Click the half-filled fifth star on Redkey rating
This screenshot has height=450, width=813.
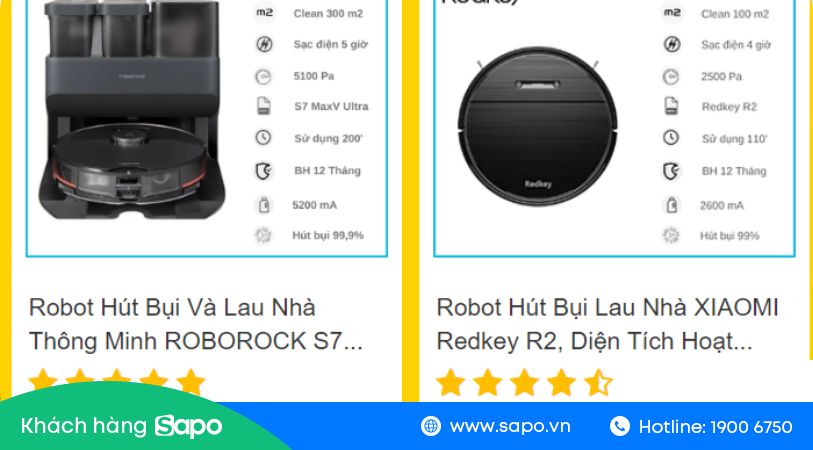click(x=598, y=383)
